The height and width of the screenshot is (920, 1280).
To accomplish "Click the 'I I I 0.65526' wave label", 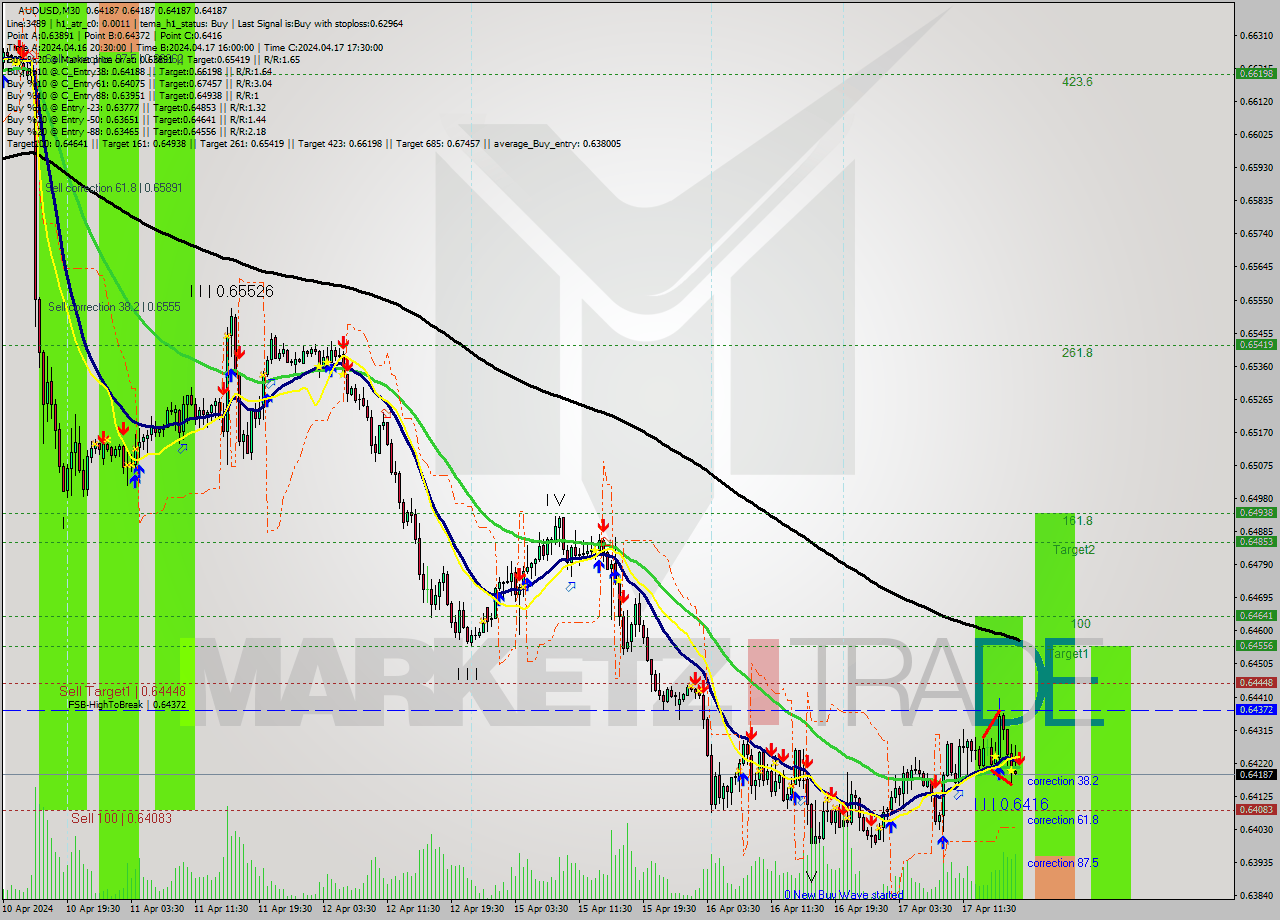I will pos(231,291).
